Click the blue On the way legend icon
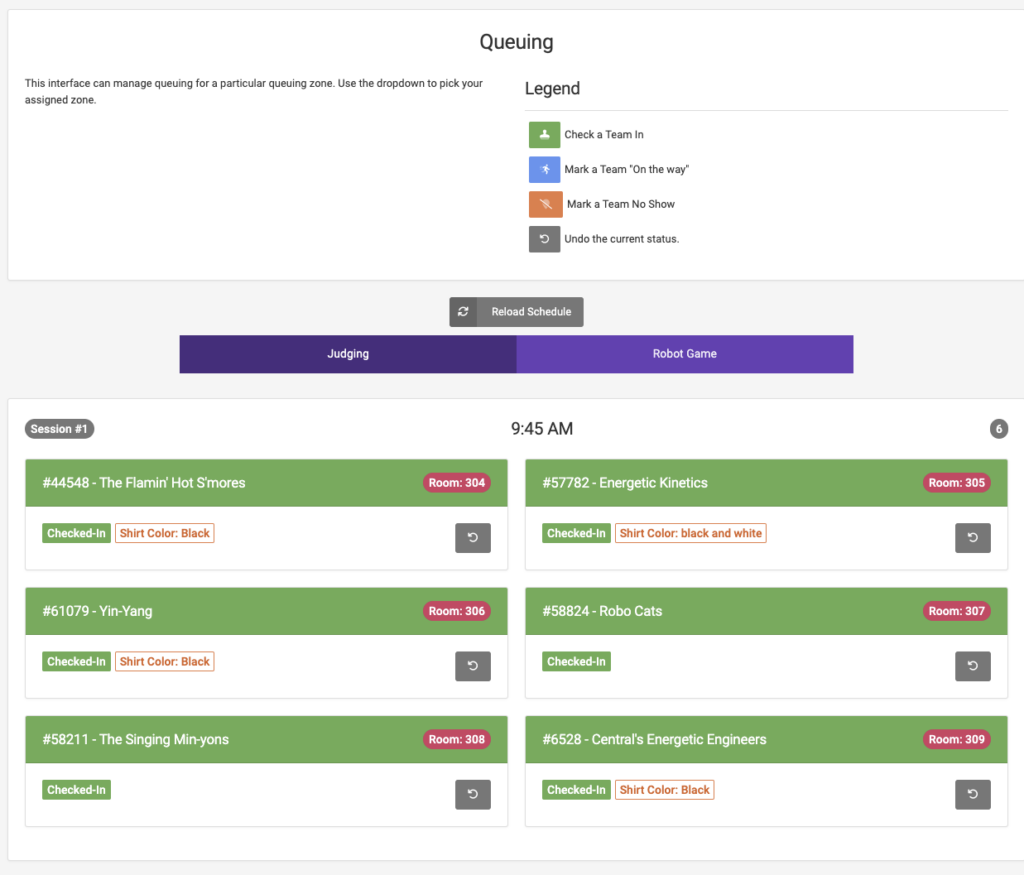This screenshot has height=875, width=1024. coord(544,169)
